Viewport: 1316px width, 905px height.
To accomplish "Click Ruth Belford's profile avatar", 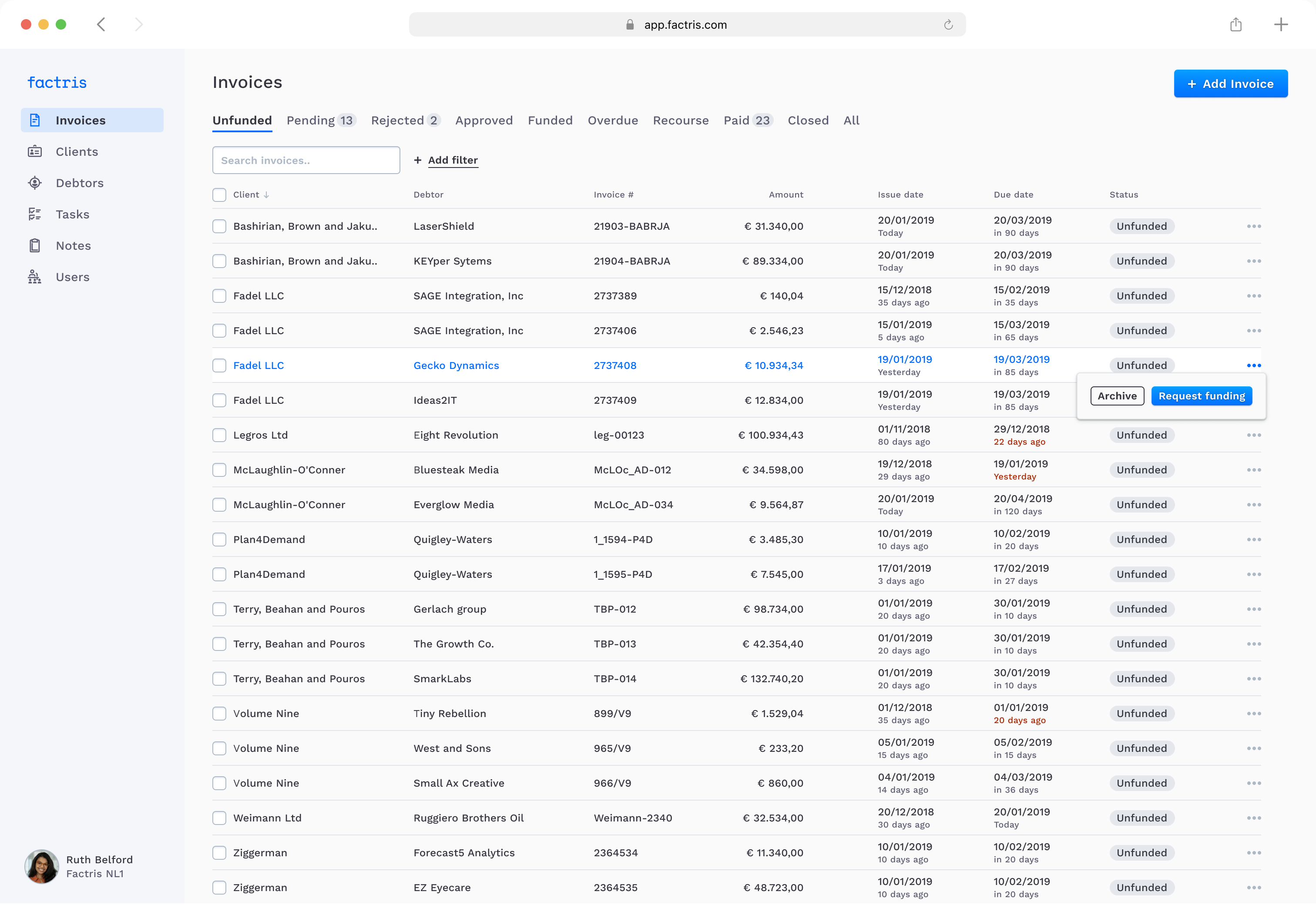I will pos(41,866).
